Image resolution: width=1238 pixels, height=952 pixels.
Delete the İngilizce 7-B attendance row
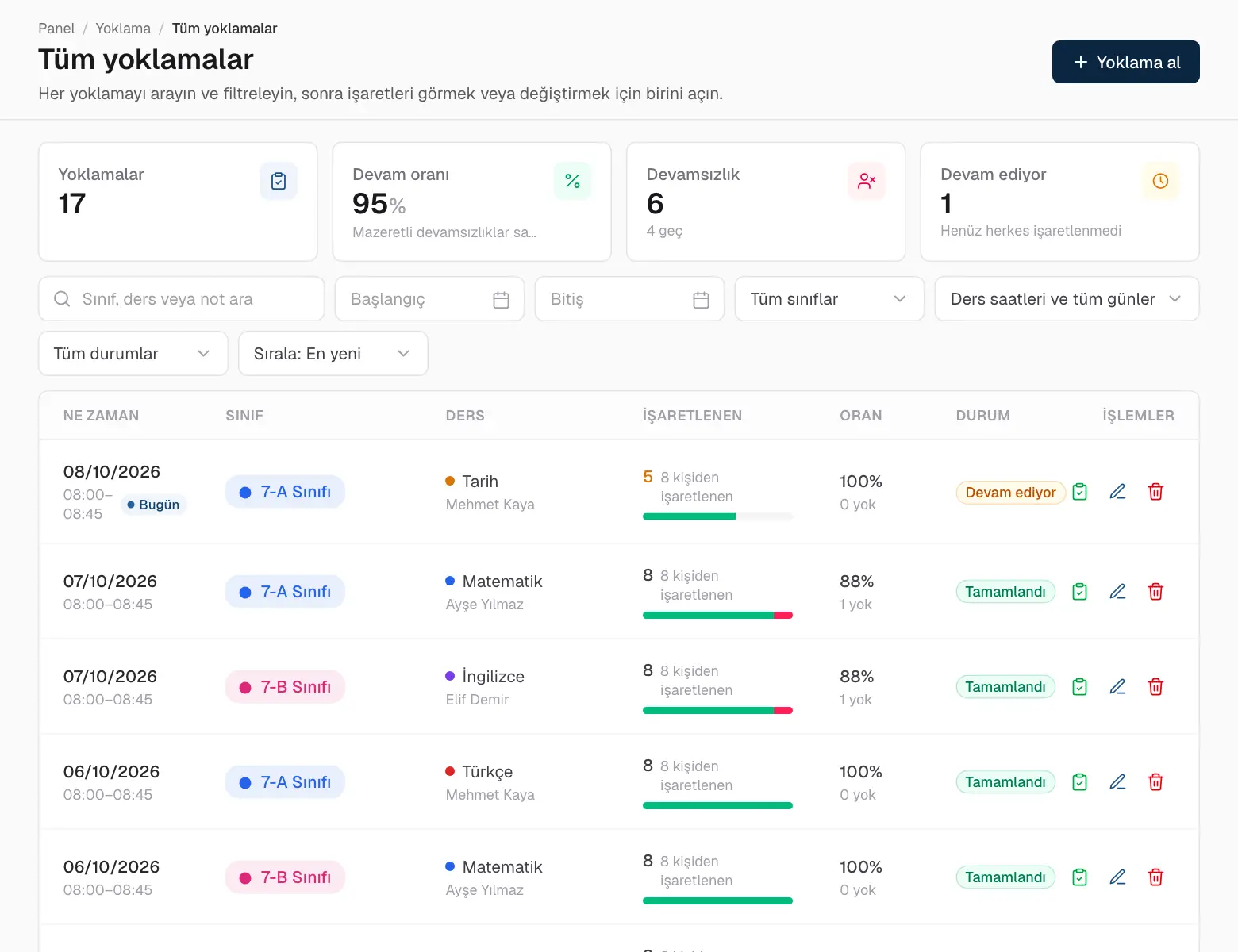coord(1155,687)
